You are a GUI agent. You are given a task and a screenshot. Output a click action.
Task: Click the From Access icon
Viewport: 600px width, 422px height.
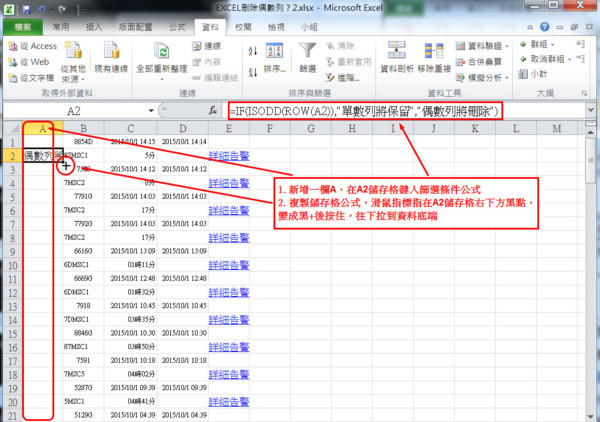point(13,46)
